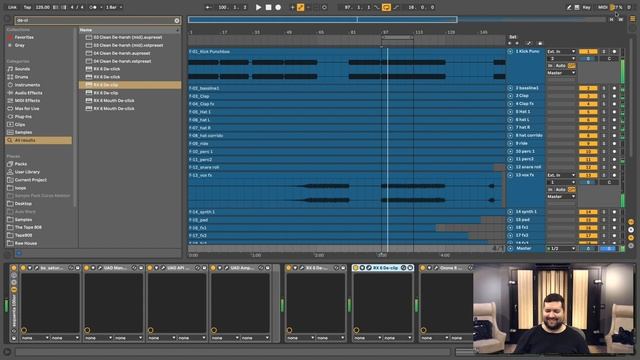This screenshot has height=360, width=640.
Task: Unfold the 14 synth 1 track
Action: [x=510, y=212]
